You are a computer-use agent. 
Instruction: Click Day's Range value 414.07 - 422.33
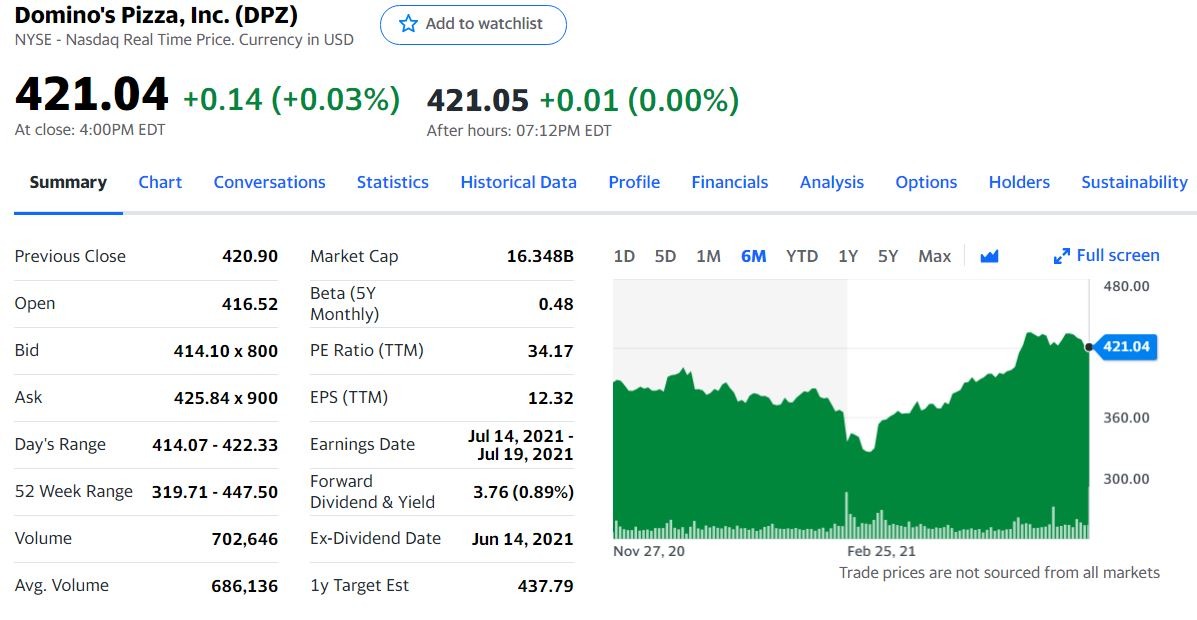click(215, 445)
